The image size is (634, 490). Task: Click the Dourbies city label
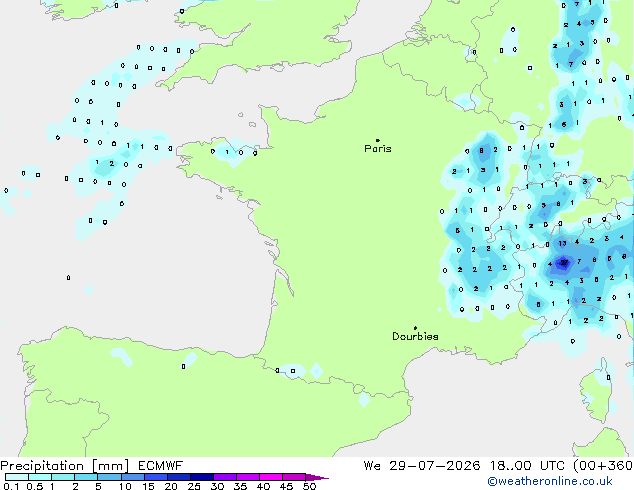pos(415,336)
